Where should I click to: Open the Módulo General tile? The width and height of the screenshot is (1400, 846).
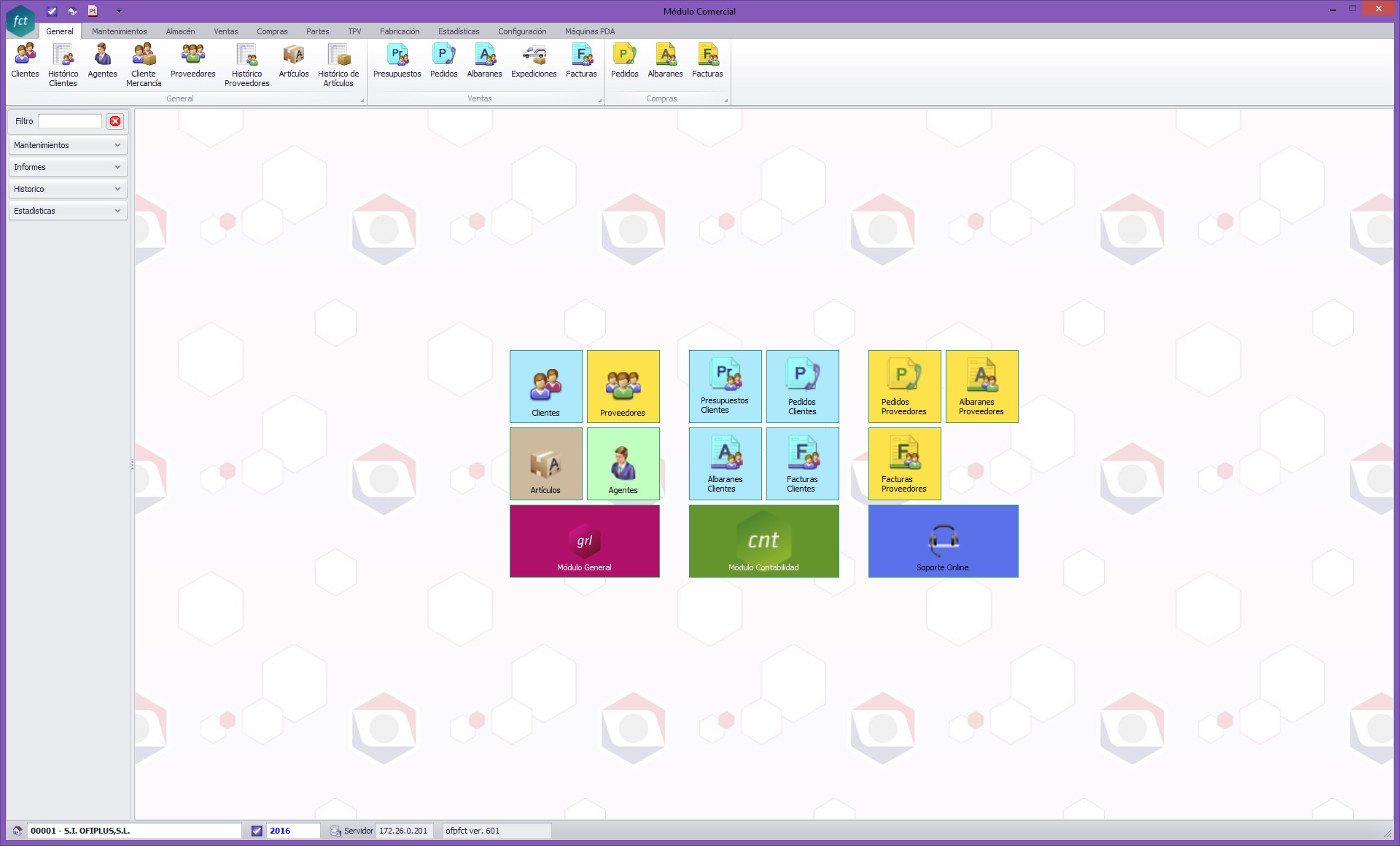(x=584, y=541)
